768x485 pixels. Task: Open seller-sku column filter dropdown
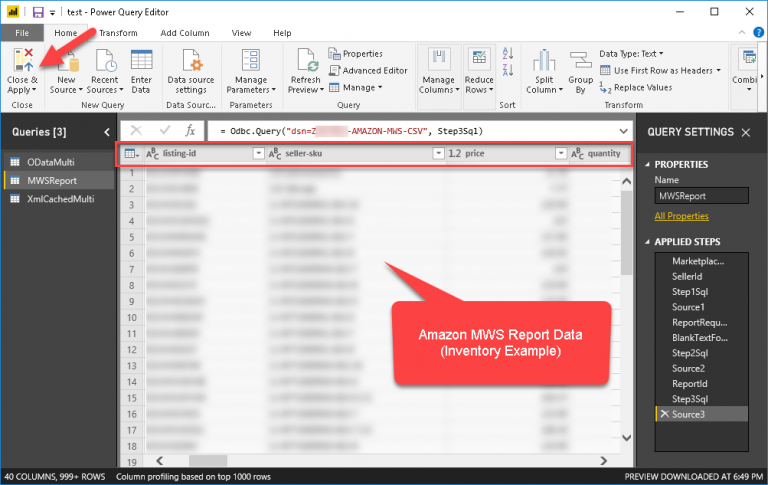pos(438,153)
